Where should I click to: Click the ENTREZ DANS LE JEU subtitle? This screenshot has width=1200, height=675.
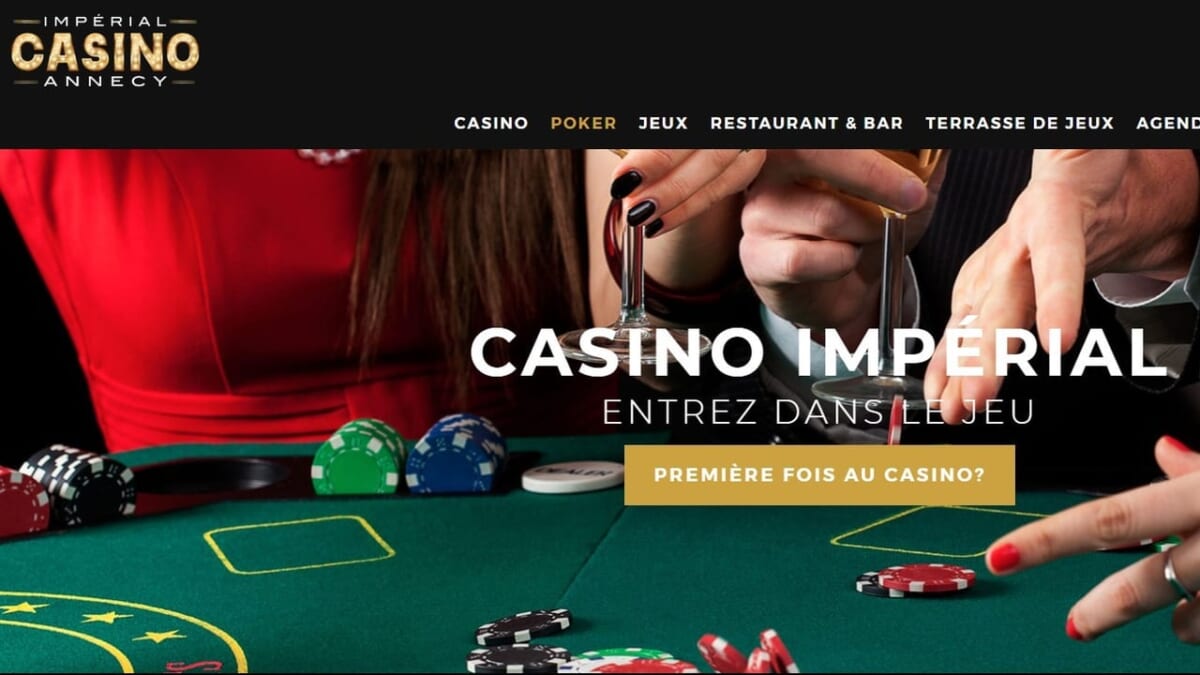(x=818, y=412)
